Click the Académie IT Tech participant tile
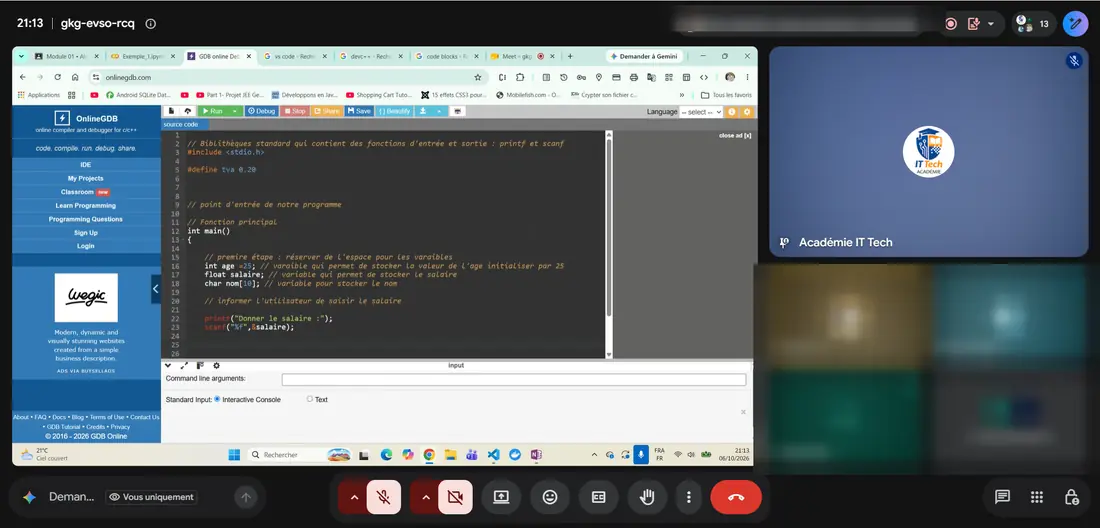Screen dimensions: 1100x528 928,151
